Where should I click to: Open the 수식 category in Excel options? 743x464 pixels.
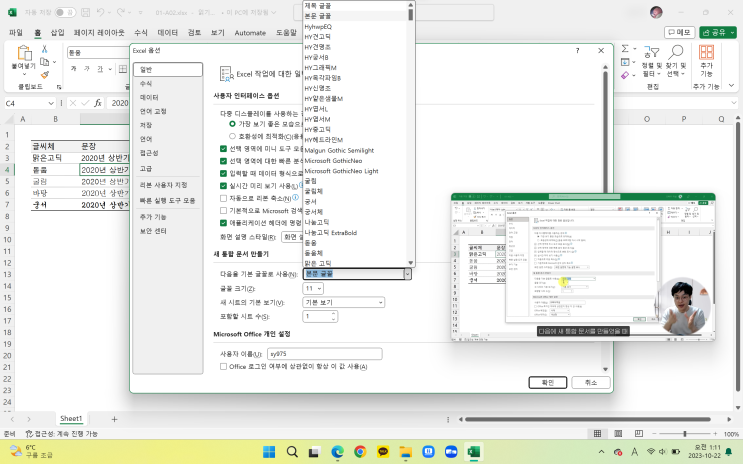[x=147, y=83]
